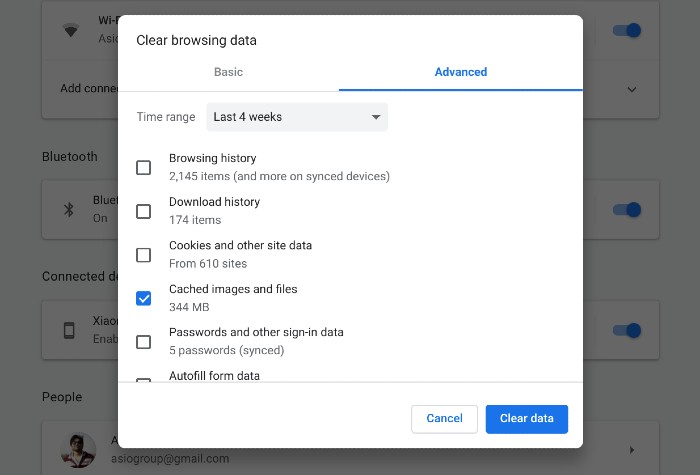Click the user profile avatar picture
700x475 pixels.
click(x=79, y=450)
